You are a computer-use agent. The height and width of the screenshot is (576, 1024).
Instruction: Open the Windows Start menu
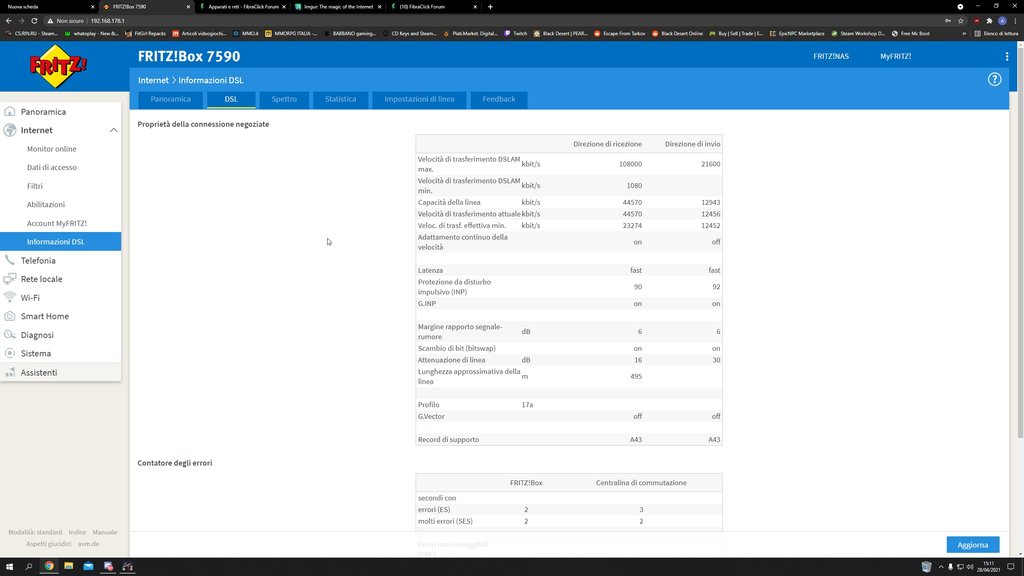(x=9, y=566)
